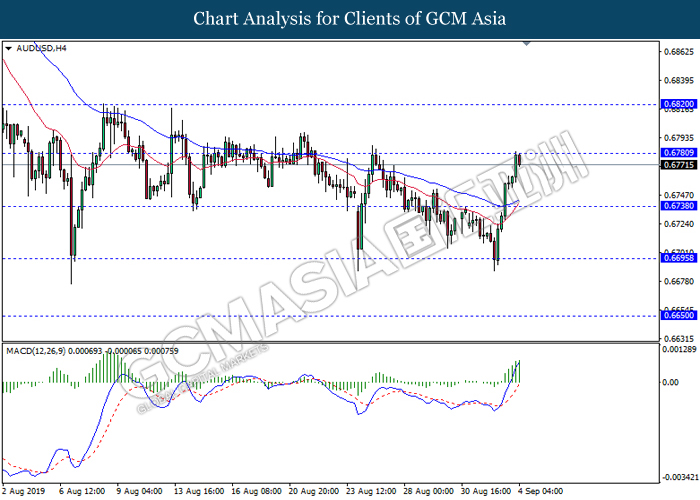Click the MACD(12,26,9) indicator label
This screenshot has width=700, height=500.
click(x=41, y=350)
